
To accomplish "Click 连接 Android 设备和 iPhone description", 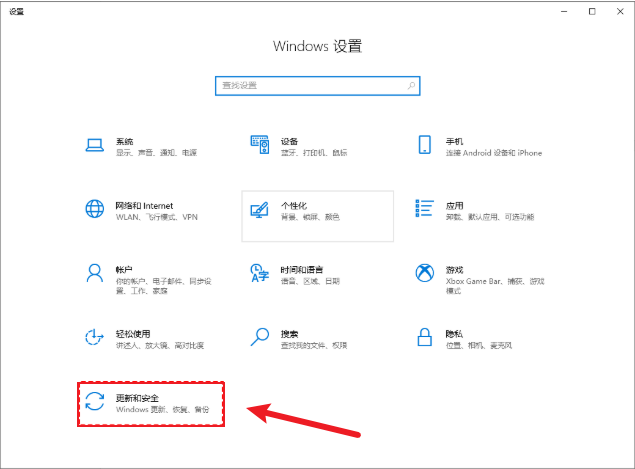I will pyautogui.click(x=494, y=153).
